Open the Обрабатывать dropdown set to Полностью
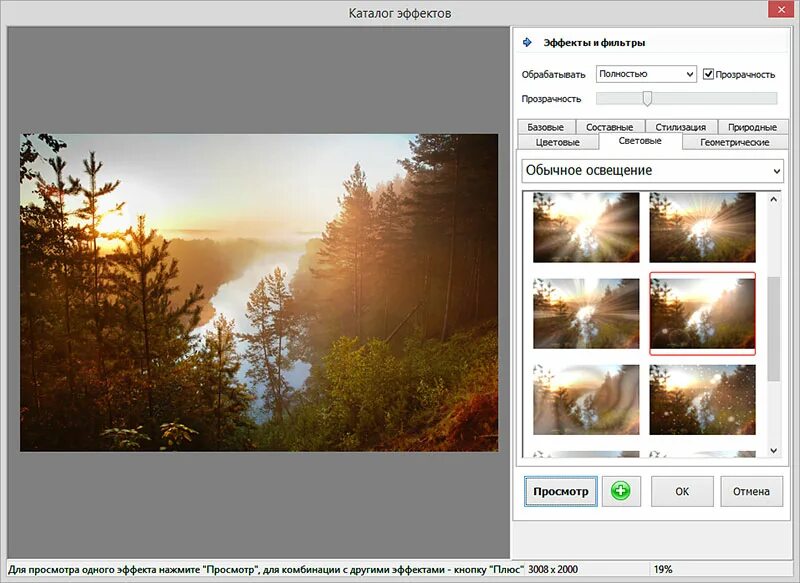The image size is (800, 583). click(x=646, y=74)
